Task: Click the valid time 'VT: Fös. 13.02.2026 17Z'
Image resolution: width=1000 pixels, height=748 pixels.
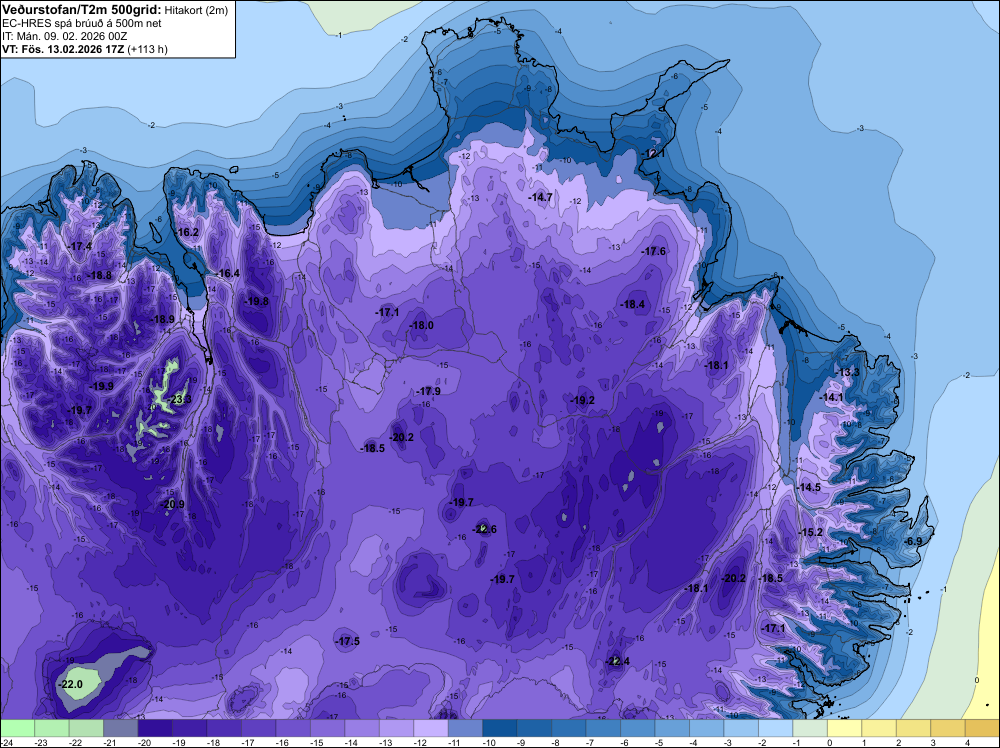Action: click(63, 49)
